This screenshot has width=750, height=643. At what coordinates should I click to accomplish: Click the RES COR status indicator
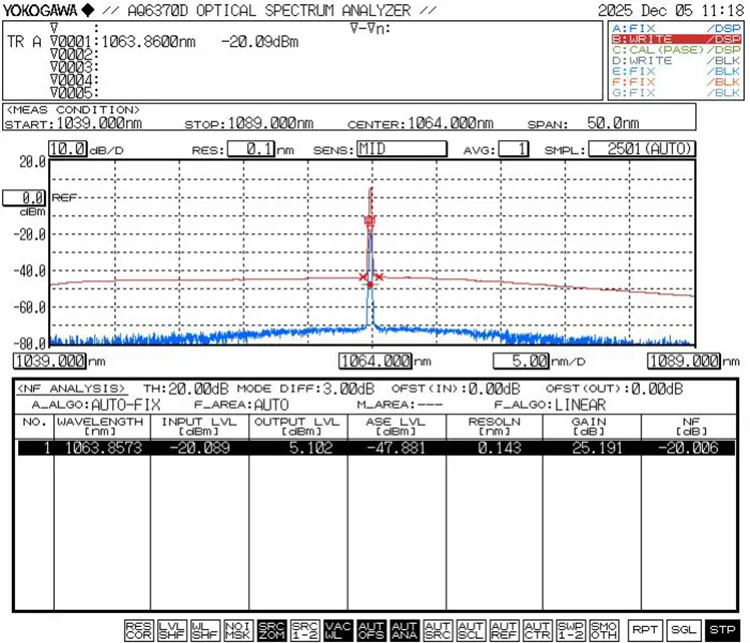pyautogui.click(x=139, y=631)
